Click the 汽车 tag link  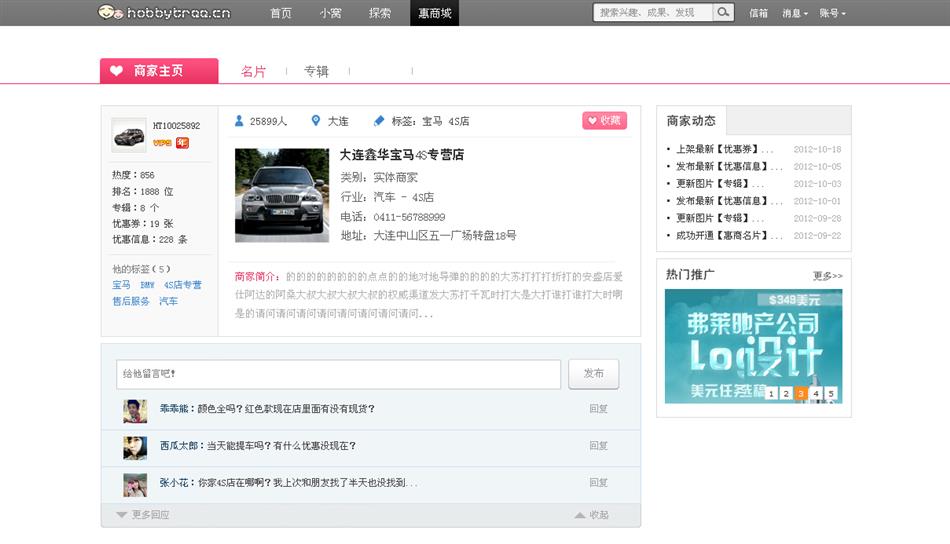168,300
